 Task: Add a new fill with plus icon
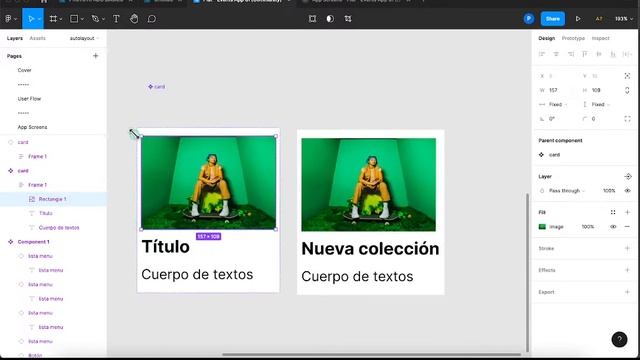pyautogui.click(x=627, y=212)
